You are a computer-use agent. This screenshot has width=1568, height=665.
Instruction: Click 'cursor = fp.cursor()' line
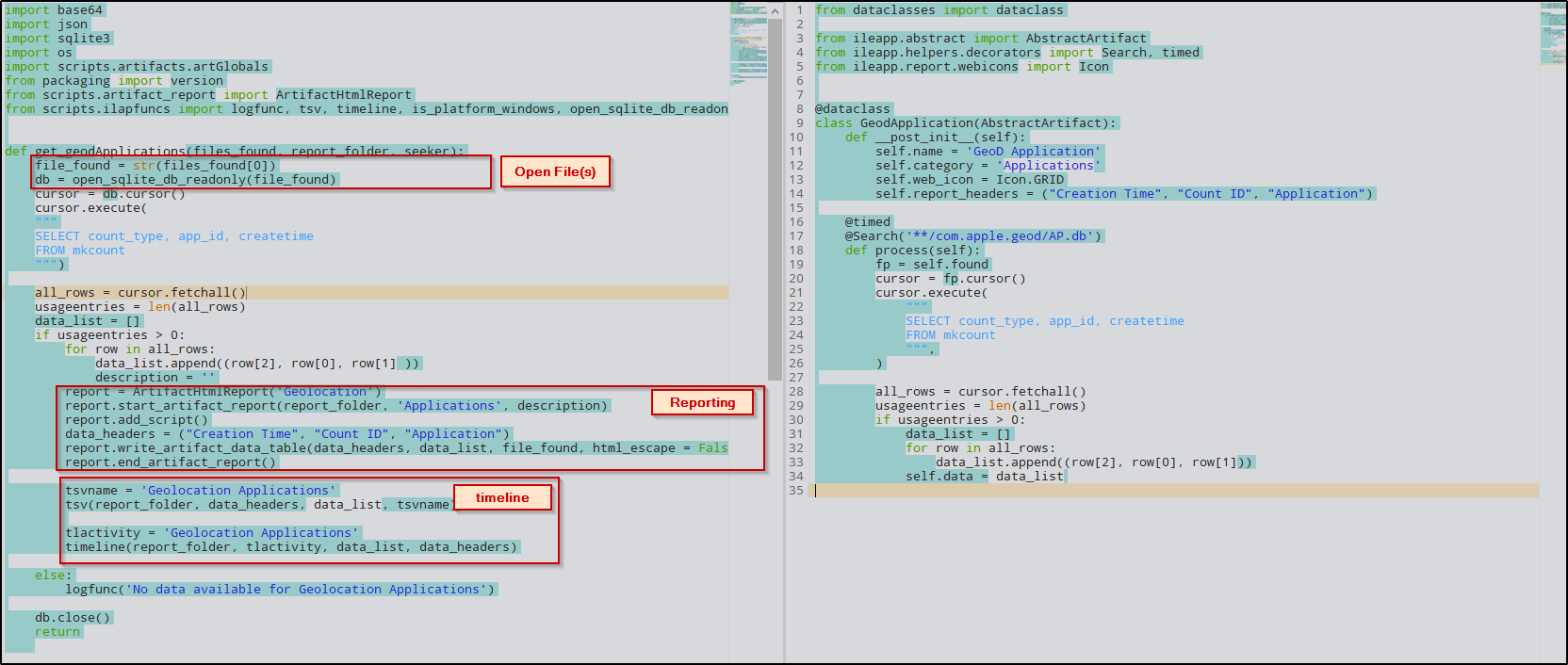pos(951,279)
